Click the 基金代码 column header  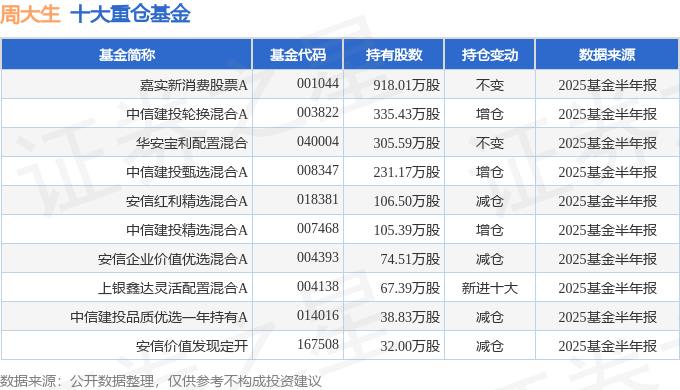pos(298,55)
